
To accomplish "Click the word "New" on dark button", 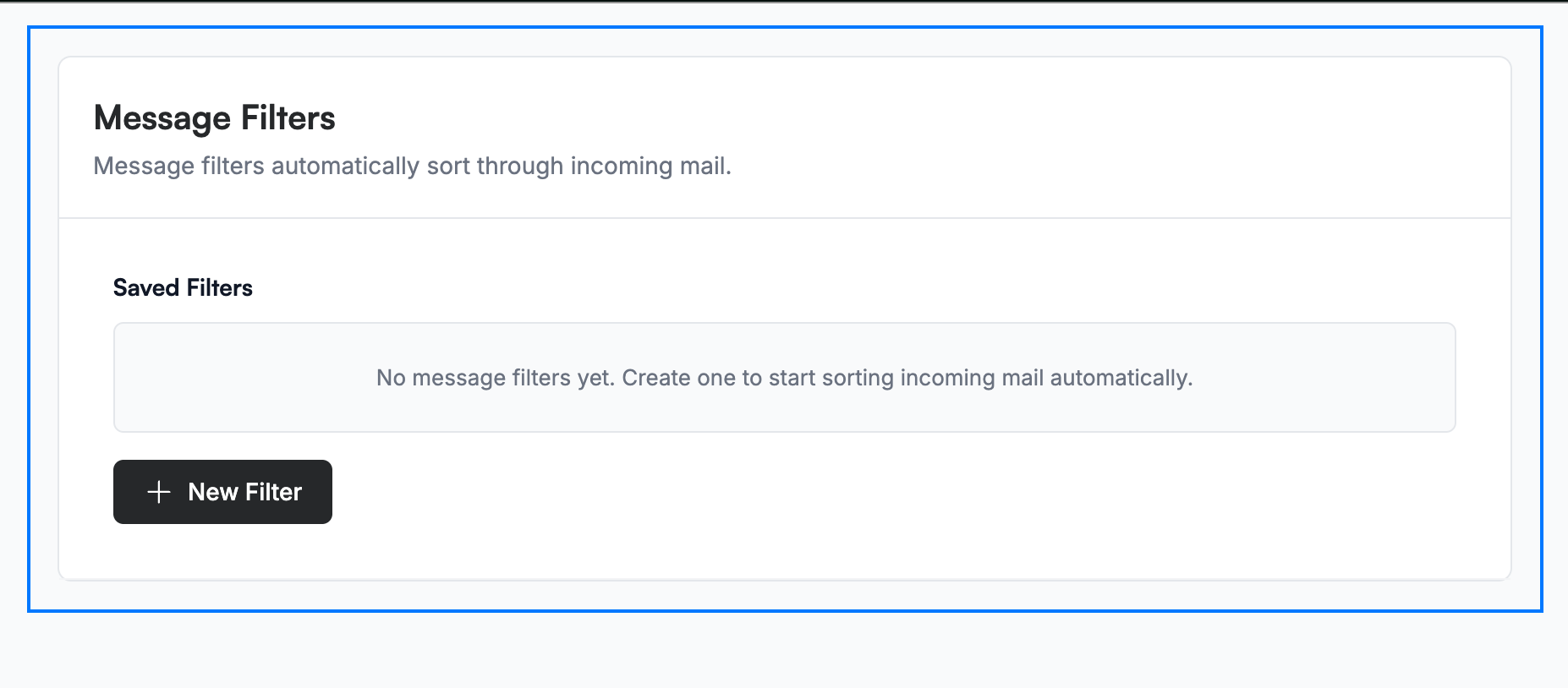I will tap(213, 492).
